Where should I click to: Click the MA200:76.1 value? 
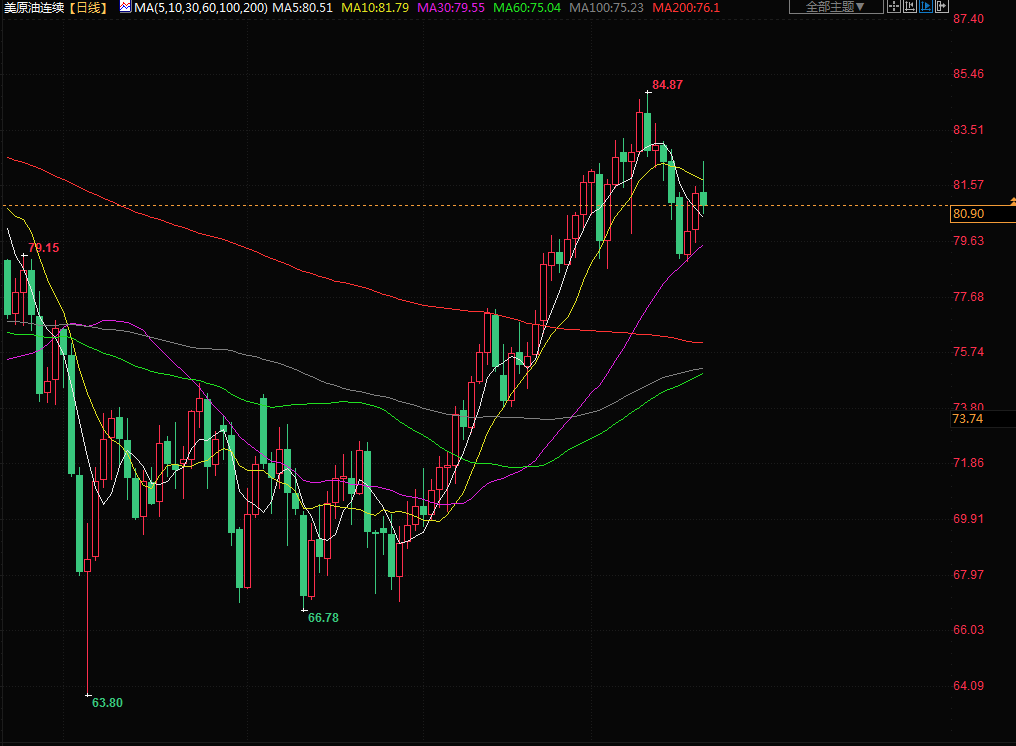(686, 8)
